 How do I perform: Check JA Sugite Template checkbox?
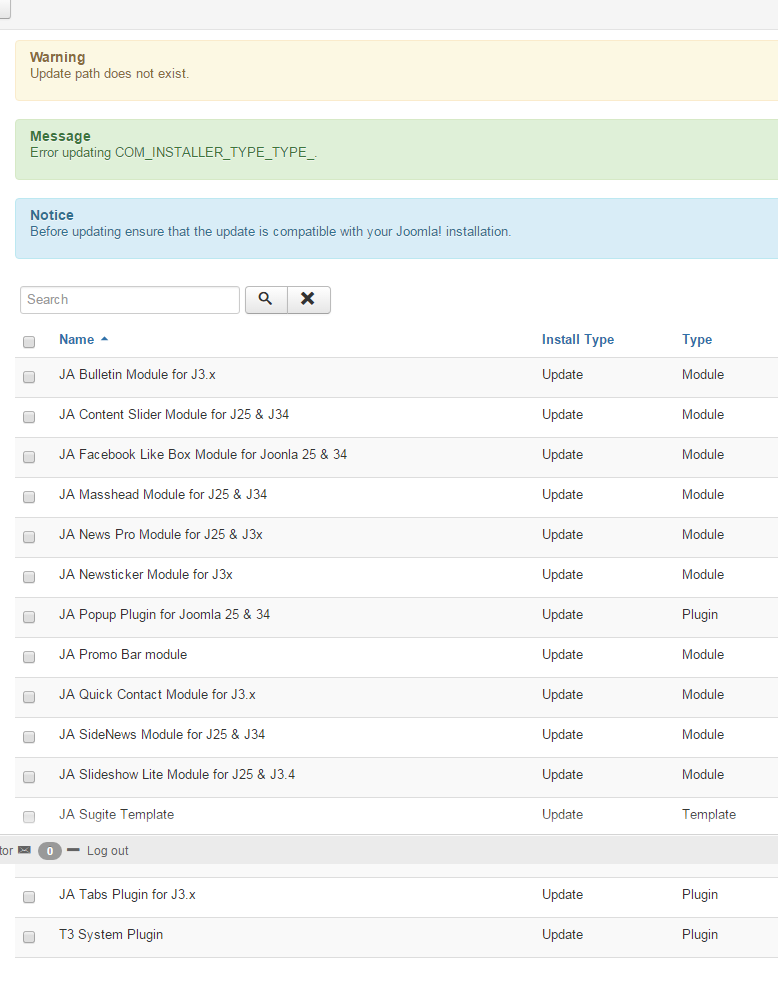pos(29,817)
